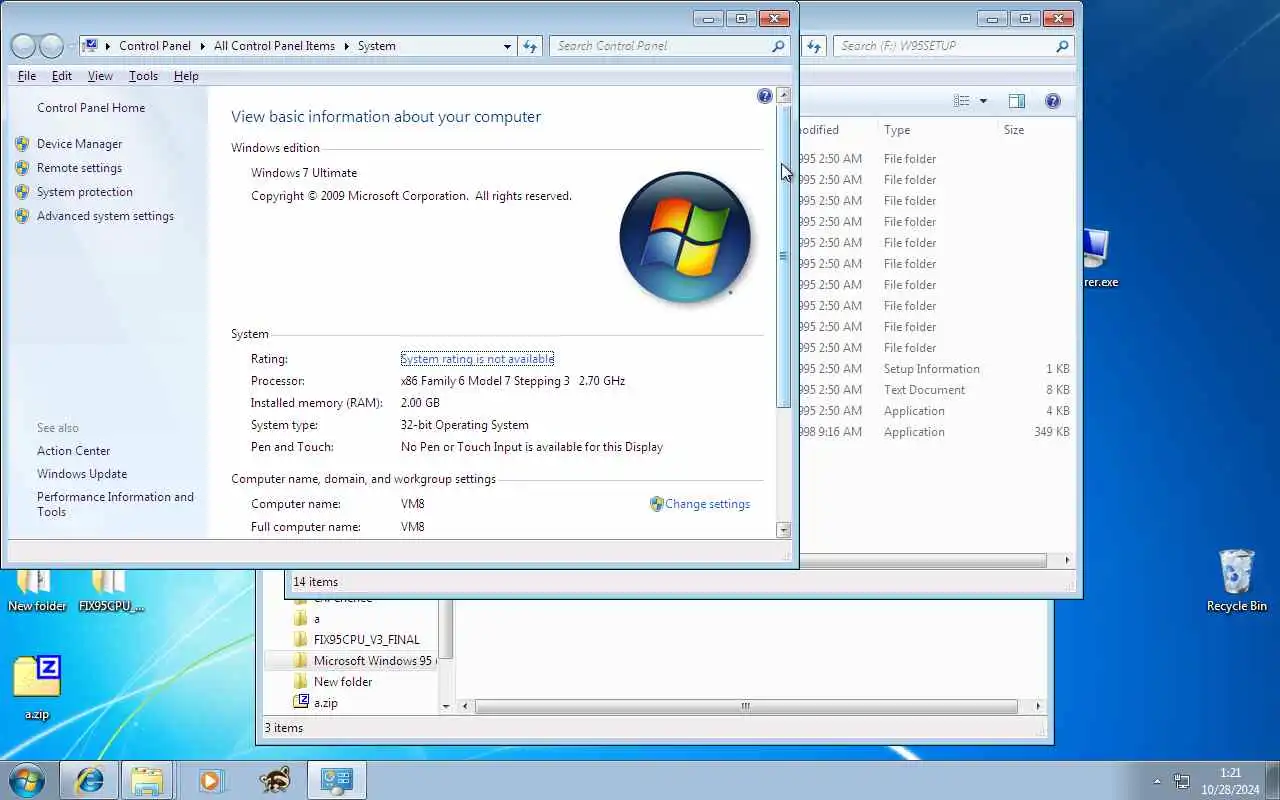
Task: Expand the arrow before Control Panel breadcrumb
Action: point(108,46)
